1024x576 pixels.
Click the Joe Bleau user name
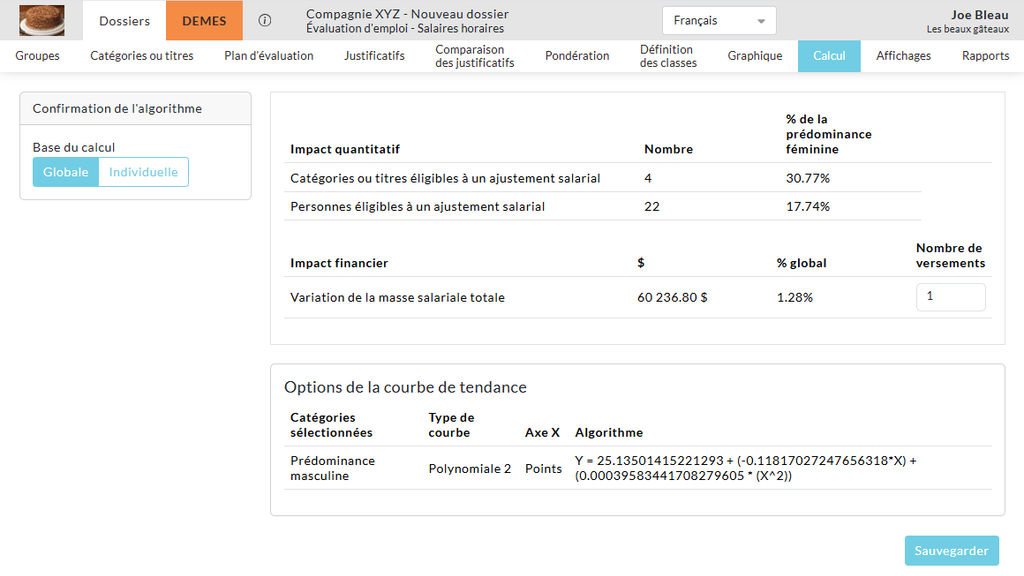click(x=980, y=14)
